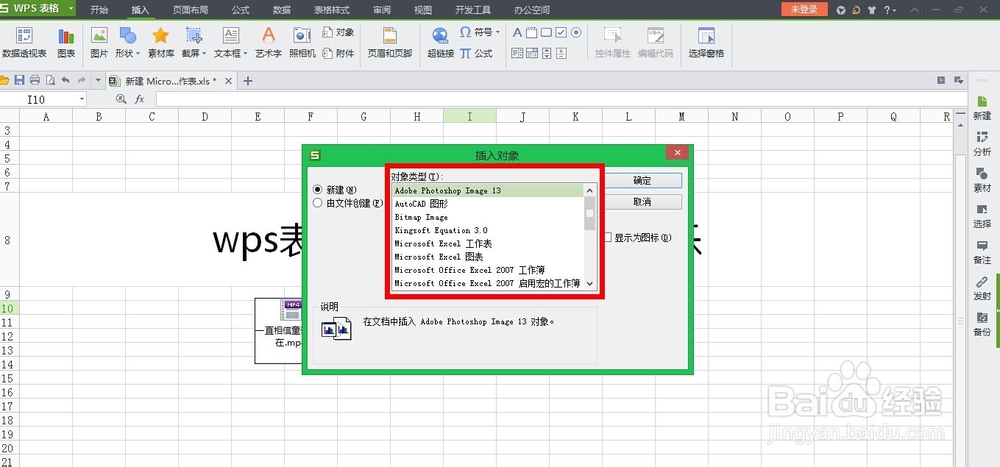This screenshot has width=1000, height=467.
Task: Switch to the 数据 ribbon tab
Action: pyautogui.click(x=282, y=10)
